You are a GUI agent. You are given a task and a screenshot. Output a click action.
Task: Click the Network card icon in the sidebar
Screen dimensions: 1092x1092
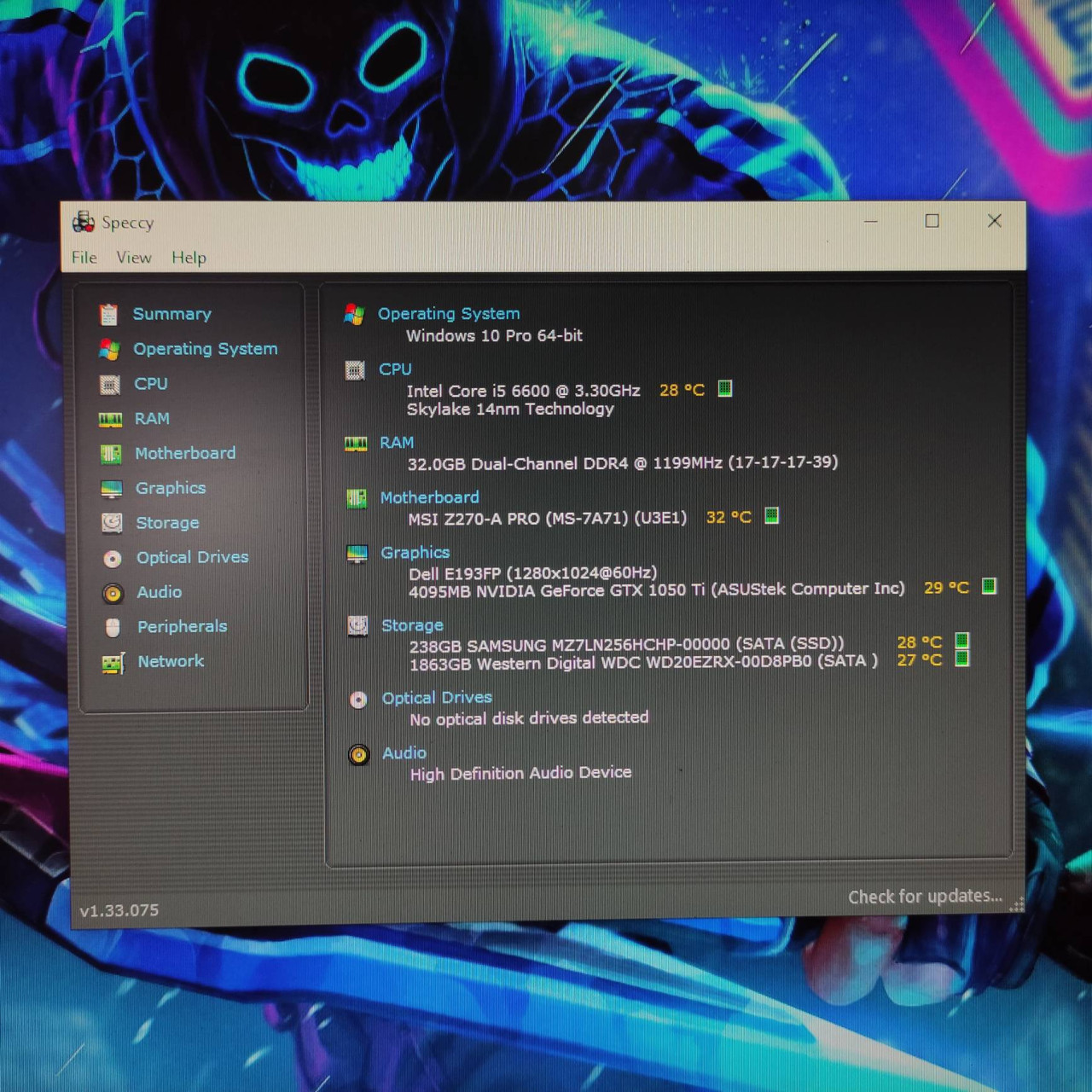(113, 663)
